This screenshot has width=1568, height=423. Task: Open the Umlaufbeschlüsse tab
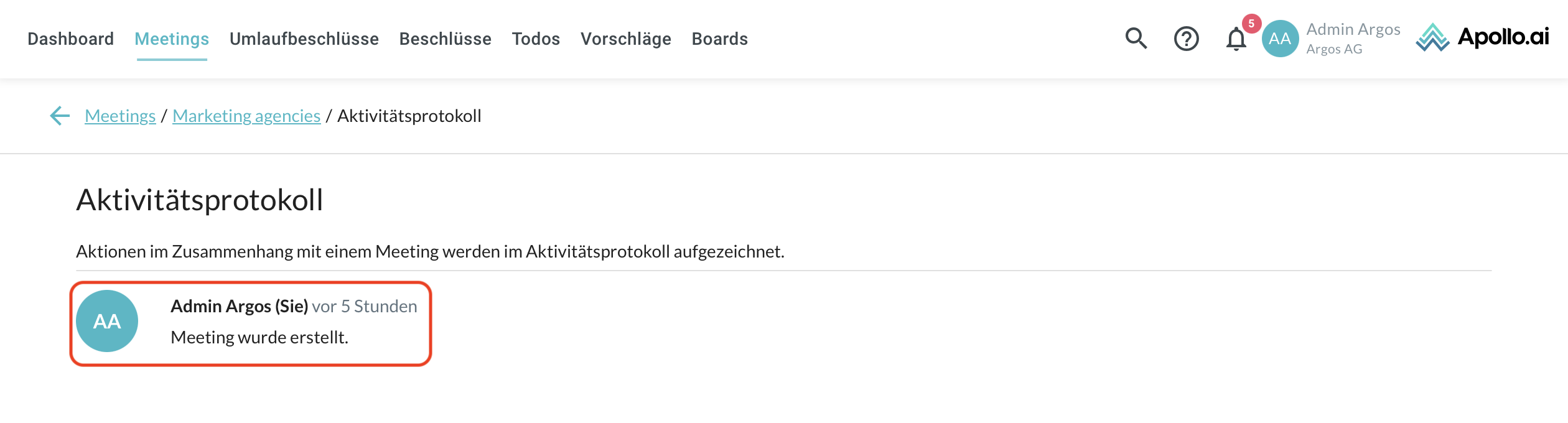304,39
